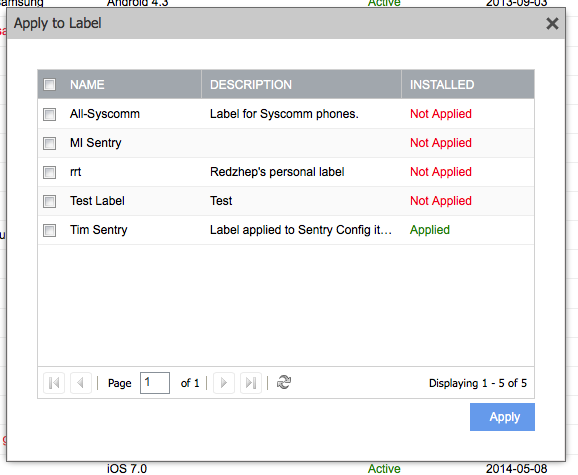
Task: Select the Tim Sentry row name
Action: tap(98, 230)
